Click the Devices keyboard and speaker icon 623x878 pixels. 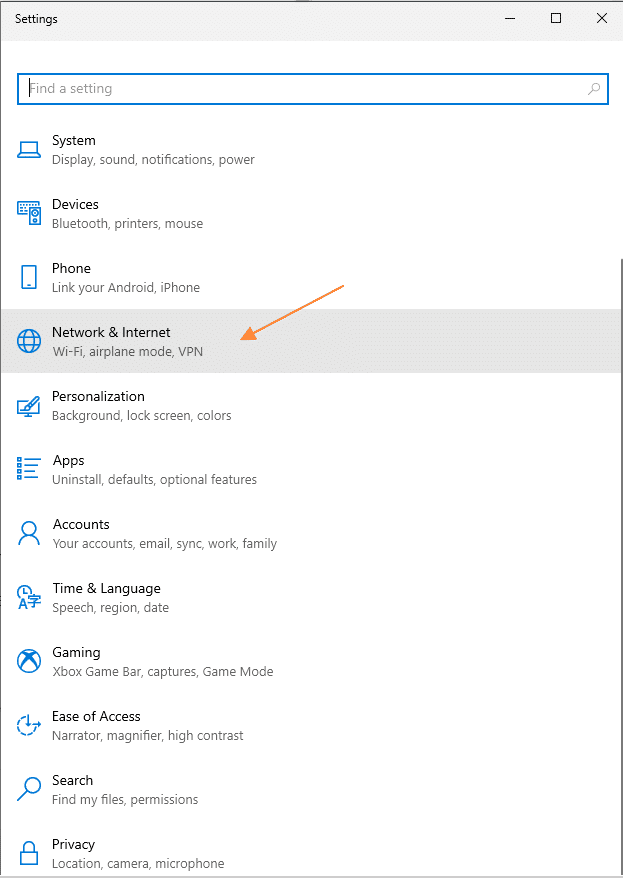point(29,213)
